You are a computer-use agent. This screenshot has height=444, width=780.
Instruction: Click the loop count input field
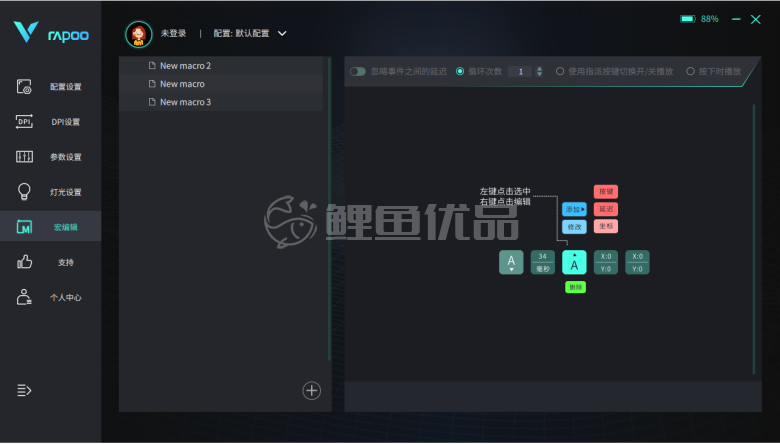(520, 72)
